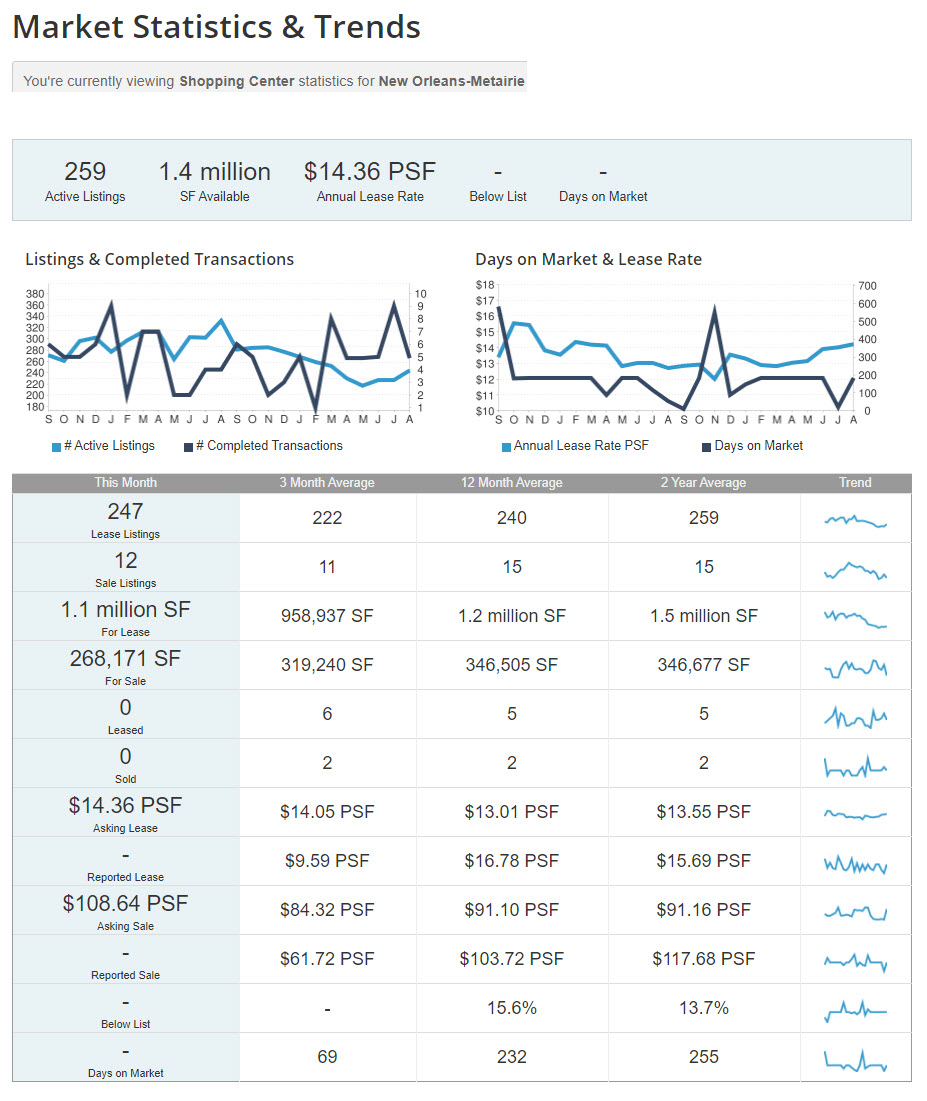Viewport: 927px width, 1101px height.
Task: Click the Days on Market & Lease Rate line chart
Action: click(x=677, y=351)
